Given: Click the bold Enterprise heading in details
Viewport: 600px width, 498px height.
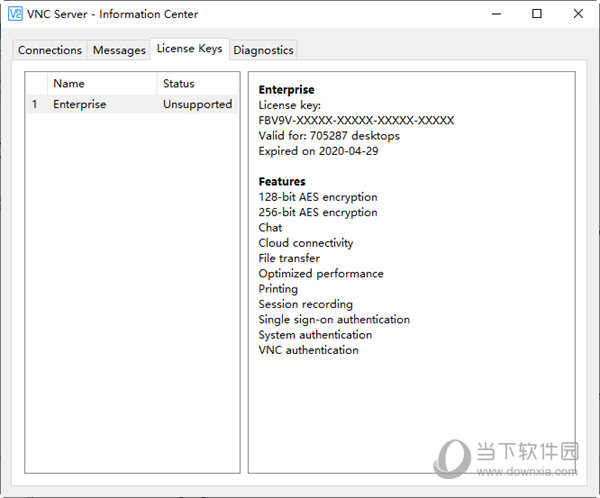Looking at the screenshot, I should pos(286,90).
